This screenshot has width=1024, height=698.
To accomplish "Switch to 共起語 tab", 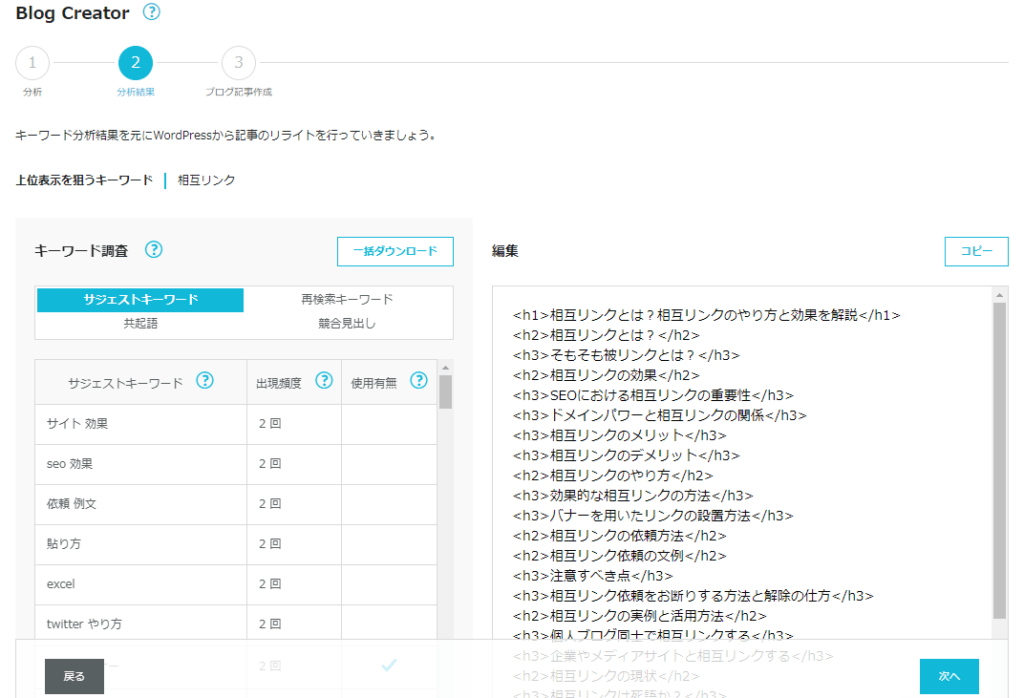I will 140,324.
